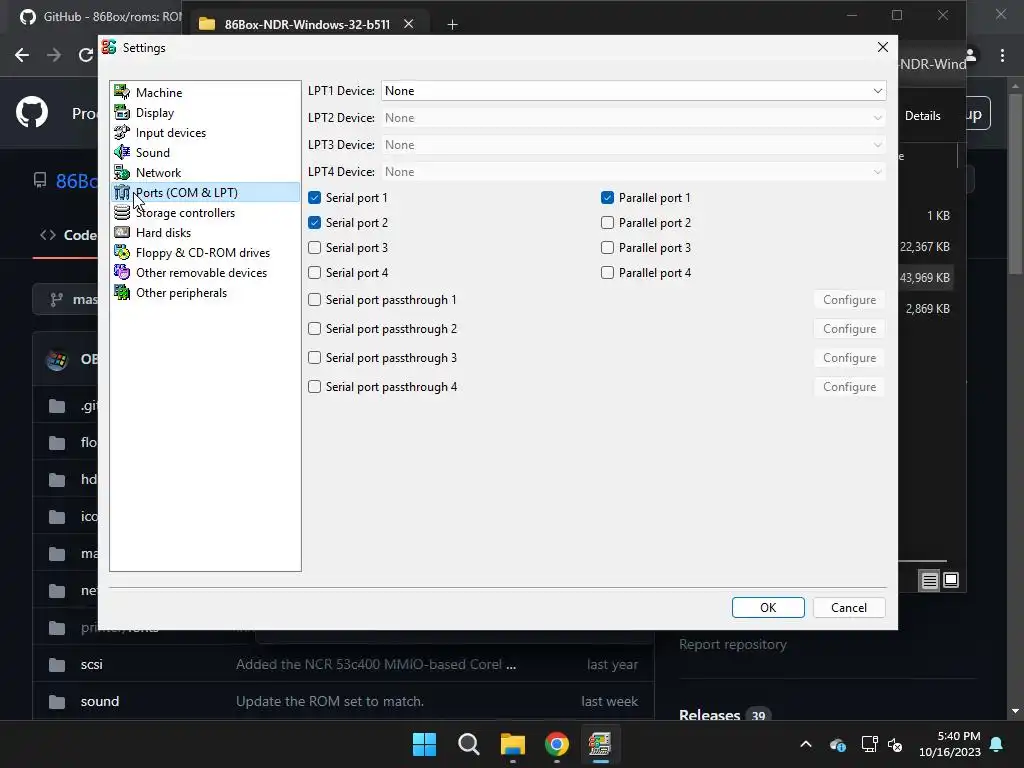The width and height of the screenshot is (1024, 768).
Task: Uncheck Serial port 1
Action: tap(315, 197)
